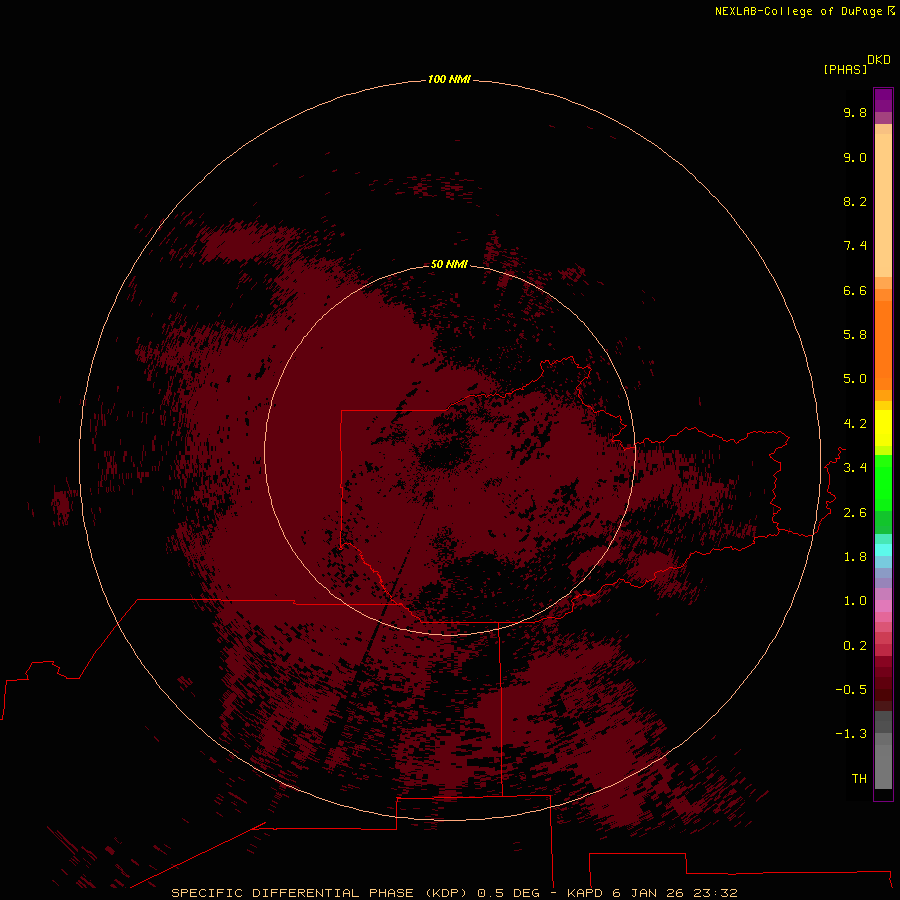Click the -1.3 legend value
Screen dimensions: 900x900
851,734
